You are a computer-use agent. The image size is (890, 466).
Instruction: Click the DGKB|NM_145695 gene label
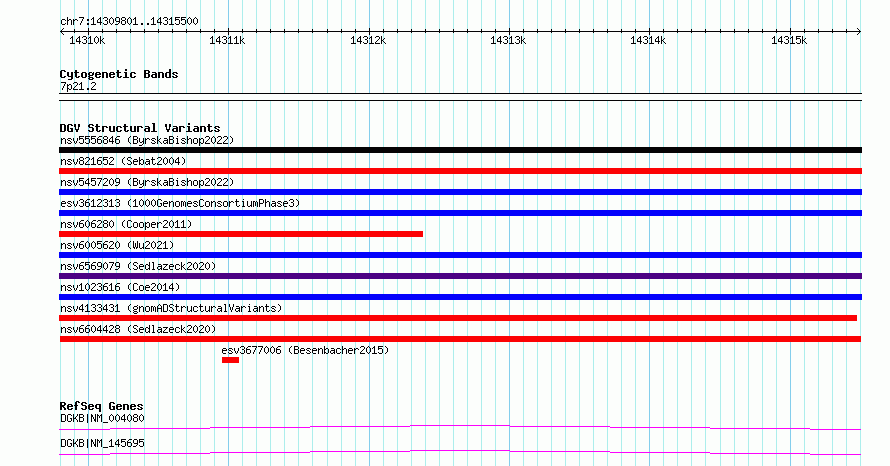[x=102, y=443]
